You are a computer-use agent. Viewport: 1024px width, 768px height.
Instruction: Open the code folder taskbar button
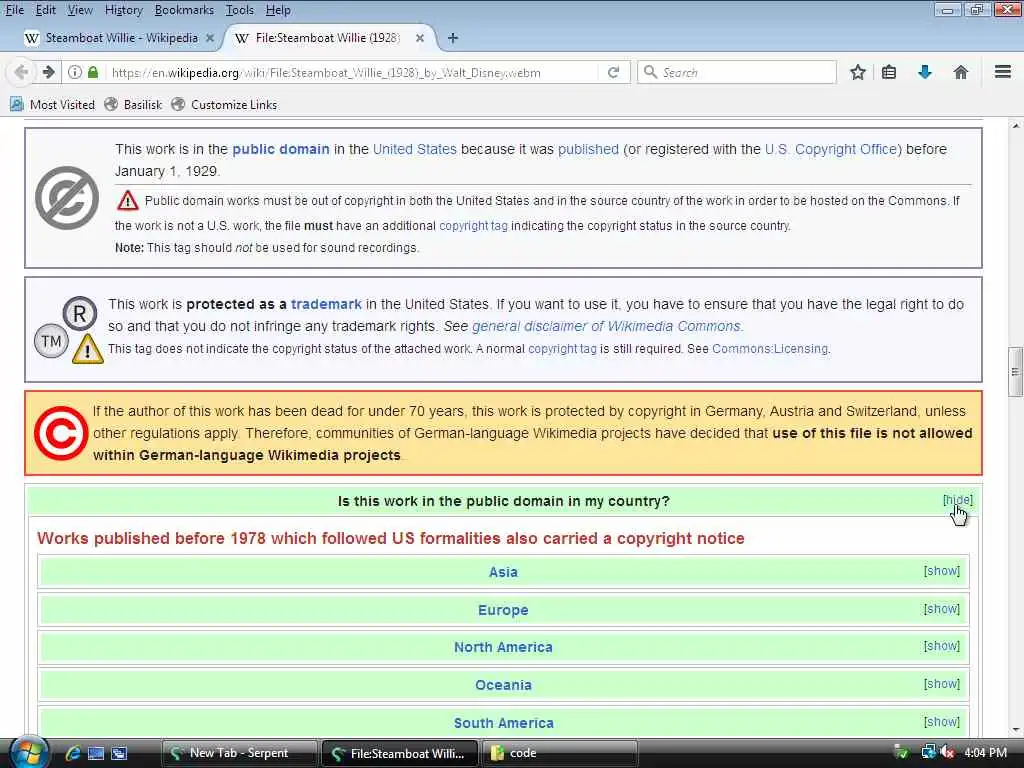click(560, 753)
